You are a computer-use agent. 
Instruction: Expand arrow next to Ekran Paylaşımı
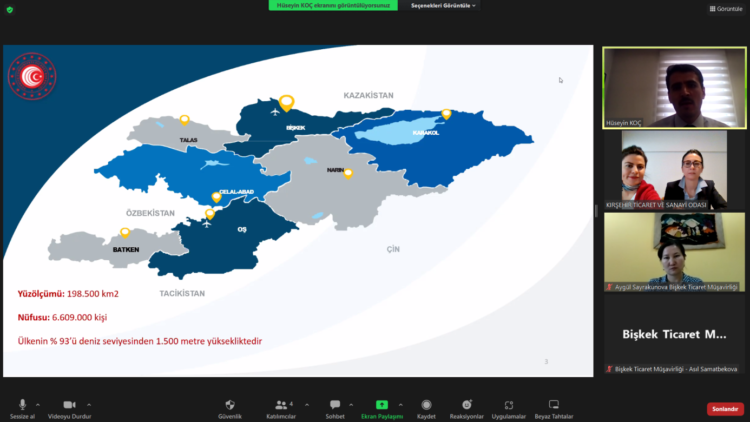(x=401, y=405)
